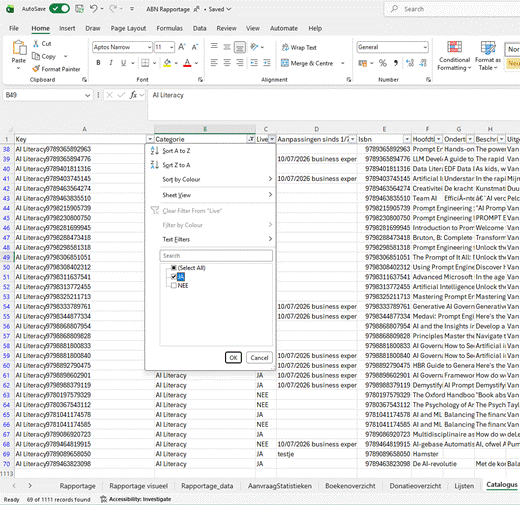Expand the Merge & Centre dropdown arrow
This screenshot has height=505, width=520.
click(342, 63)
